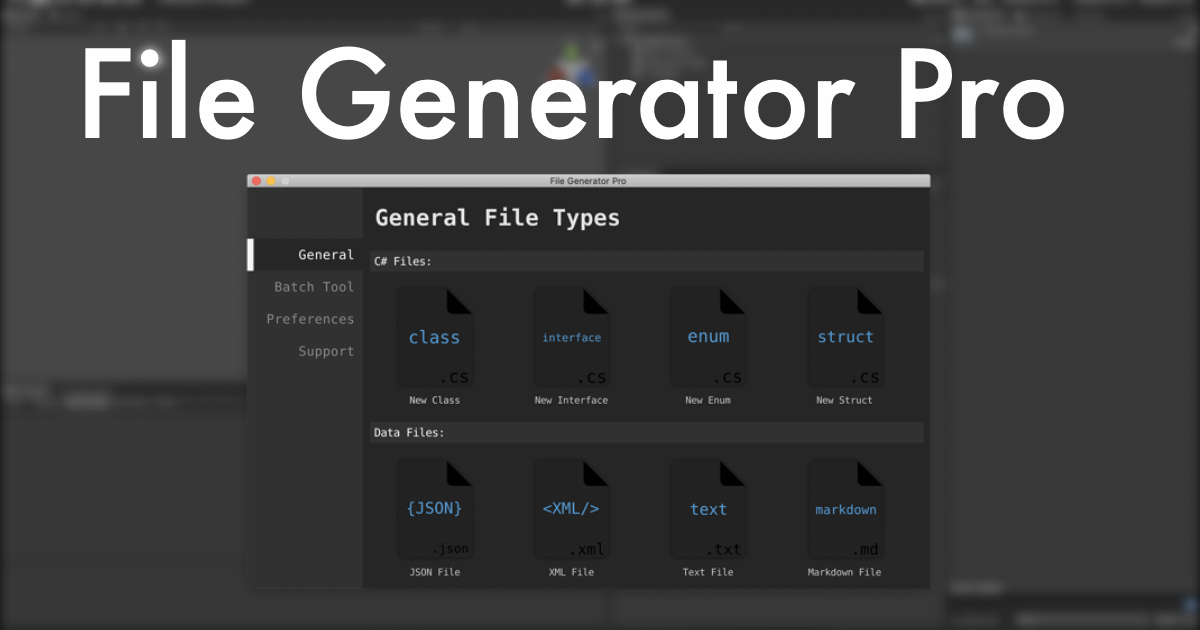Collapse the C# Files section header
1200x630 pixels.
[x=645, y=261]
